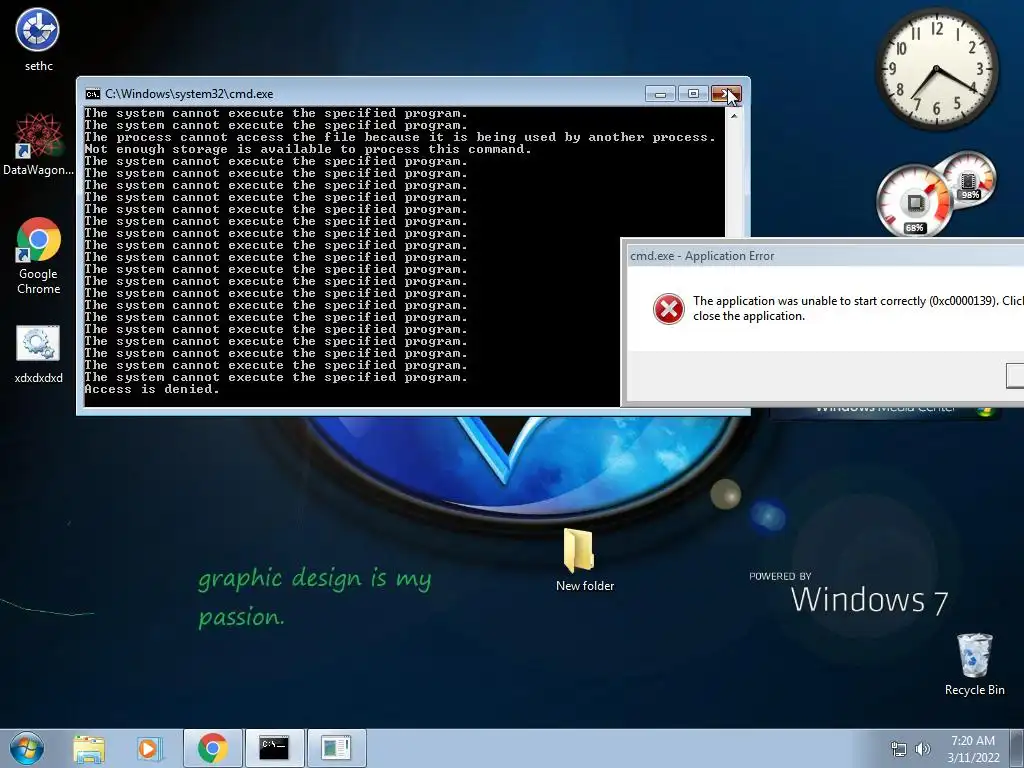Screen dimensions: 1024x768
Task: Click the C:\Windows\system32\cmd.exe window title
Action: pyautogui.click(x=189, y=94)
